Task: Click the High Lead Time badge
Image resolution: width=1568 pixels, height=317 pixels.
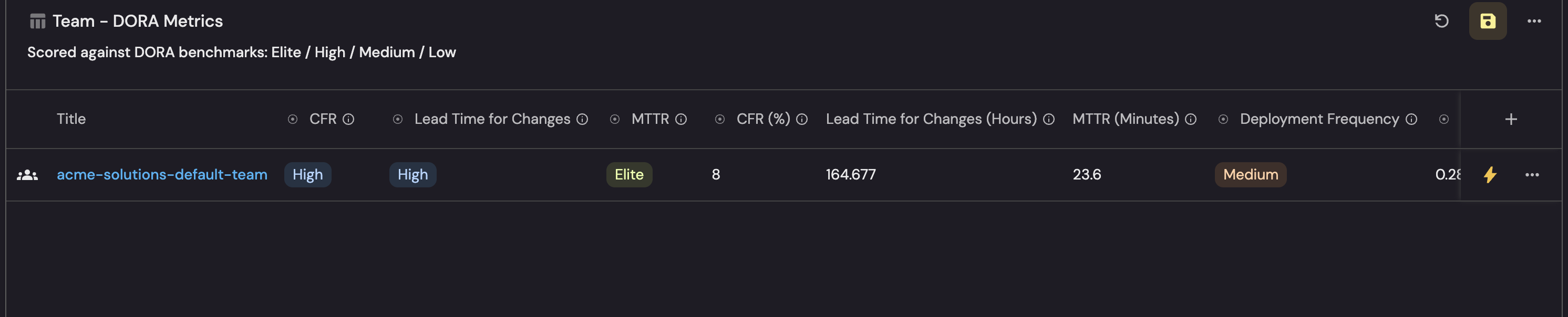Action: coord(412,175)
